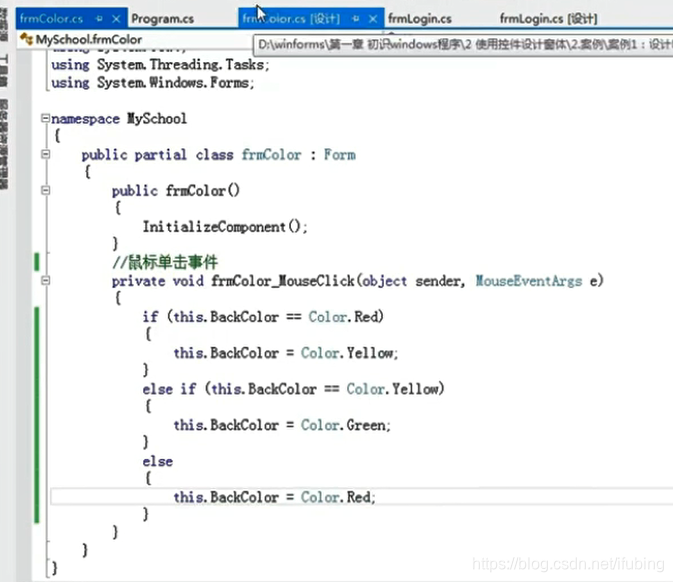Click the Color.Yellow assignment line
Image resolution: width=673 pixels, height=582 pixels.
pos(286,353)
